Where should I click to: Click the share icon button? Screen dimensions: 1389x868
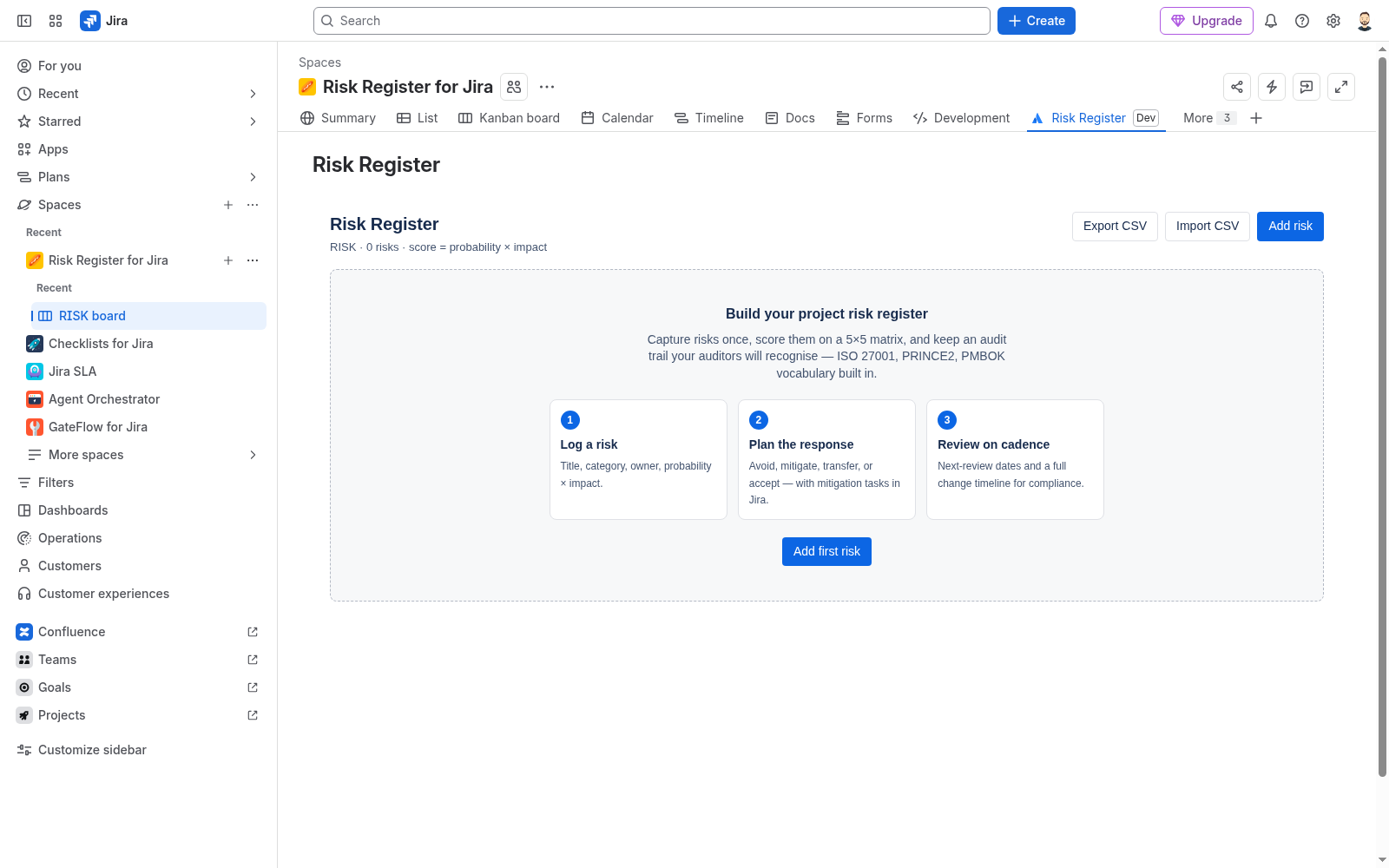tap(1237, 87)
